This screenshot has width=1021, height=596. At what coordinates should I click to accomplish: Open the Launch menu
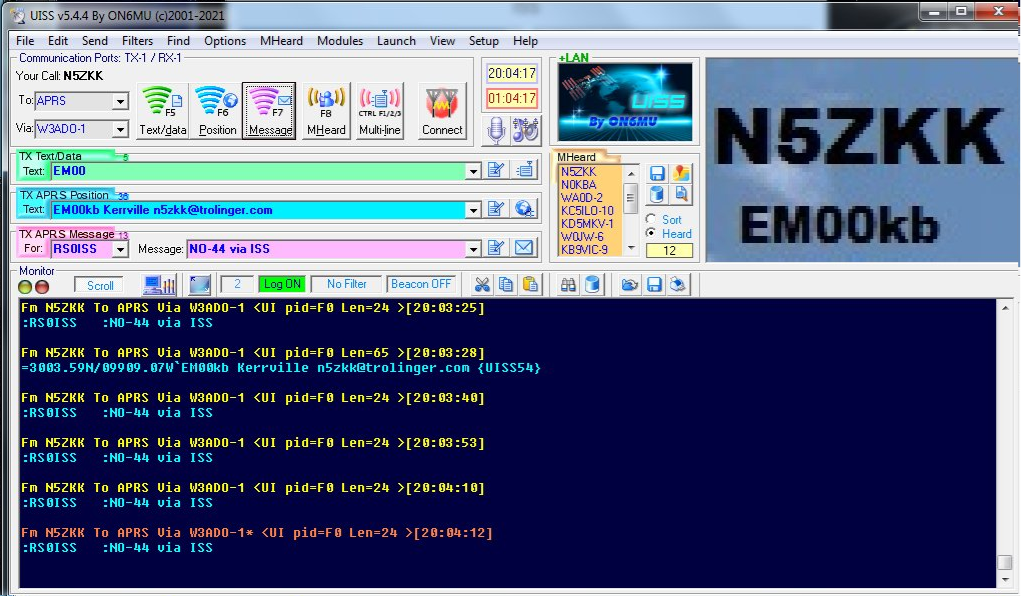tap(396, 40)
